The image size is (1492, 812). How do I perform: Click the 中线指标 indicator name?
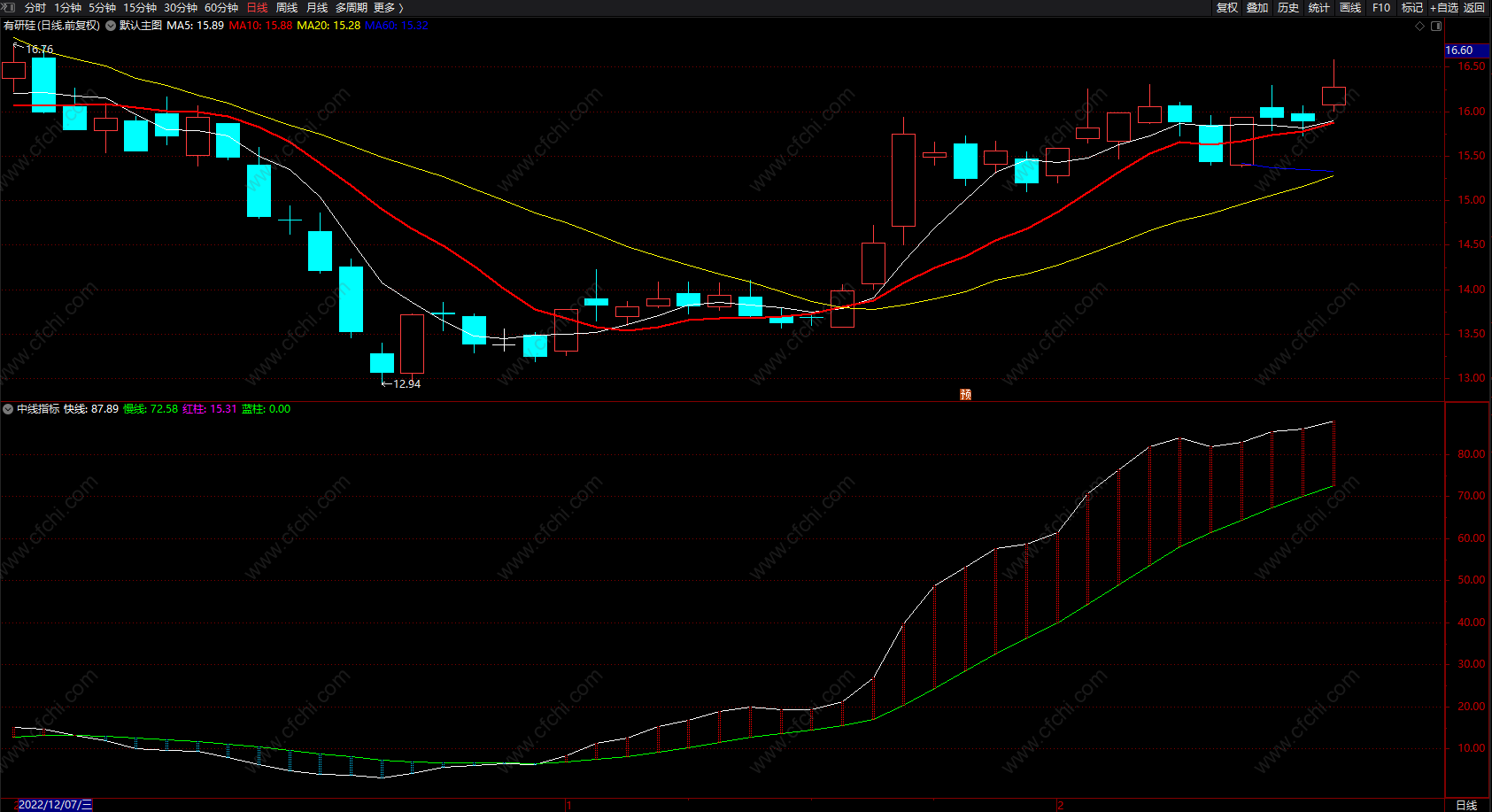point(38,409)
